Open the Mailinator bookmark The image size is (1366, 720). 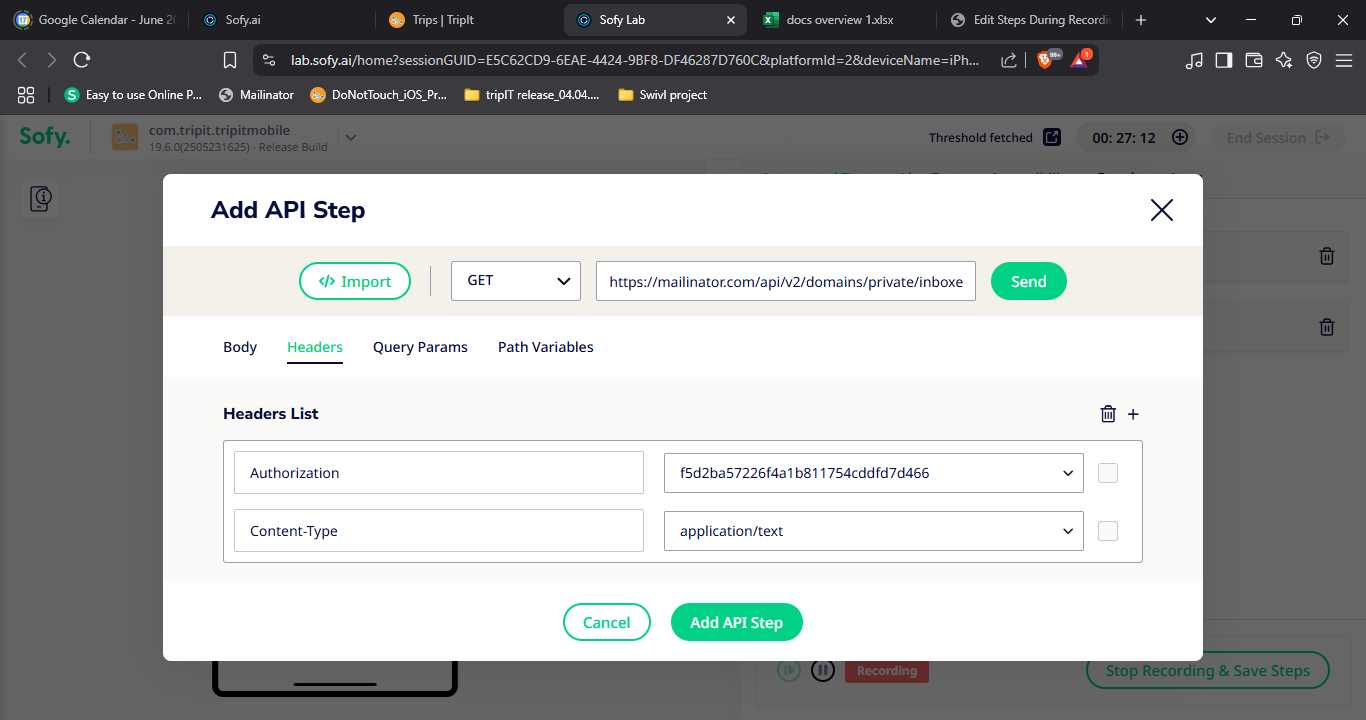pyautogui.click(x=256, y=95)
